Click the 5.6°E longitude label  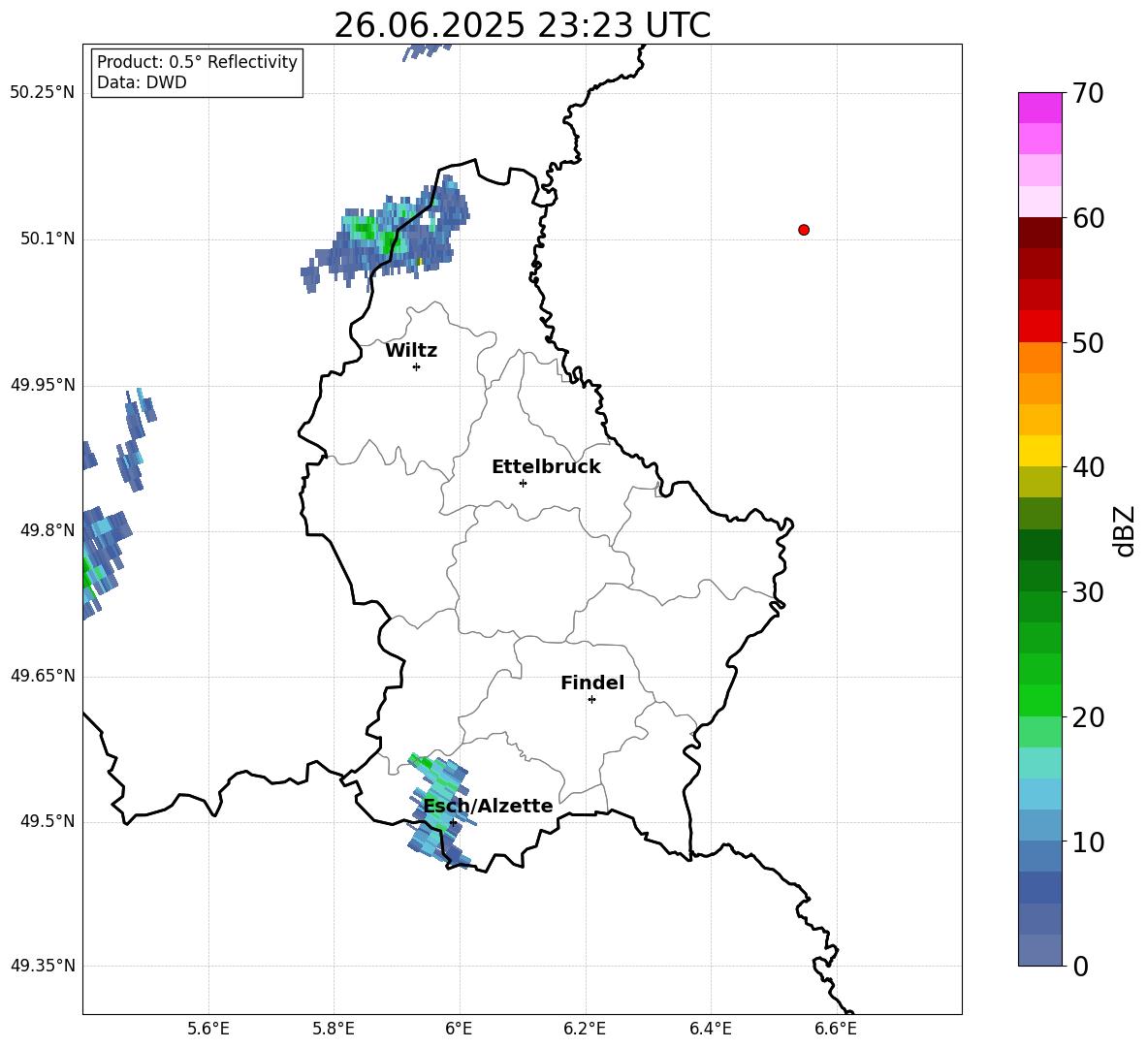pos(208,1029)
